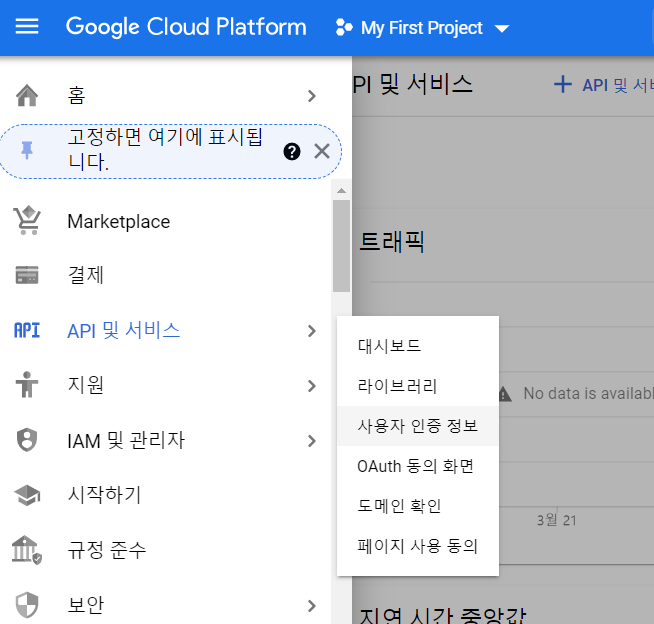Click the billing card icon
654x624 pixels.
pos(27,275)
